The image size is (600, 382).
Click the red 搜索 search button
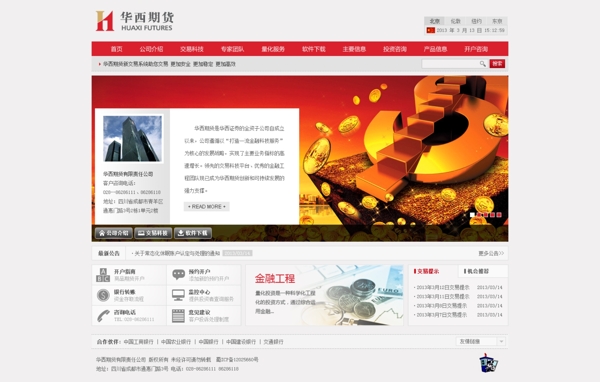click(x=497, y=64)
